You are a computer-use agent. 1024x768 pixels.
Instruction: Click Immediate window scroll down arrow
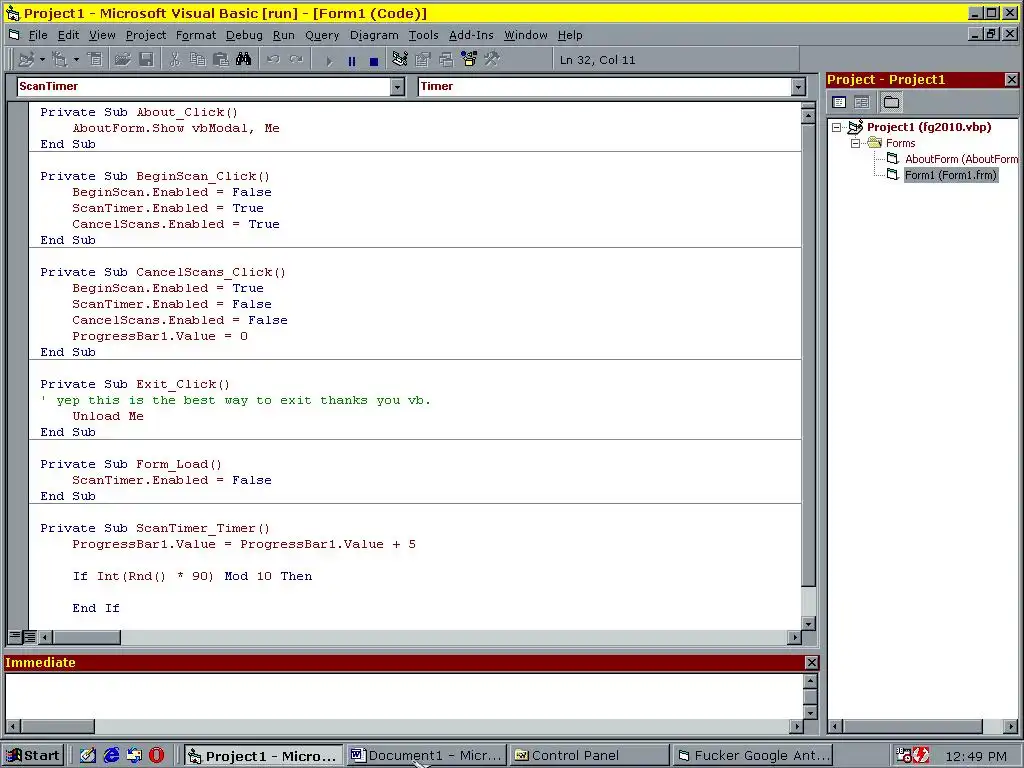(x=810, y=713)
